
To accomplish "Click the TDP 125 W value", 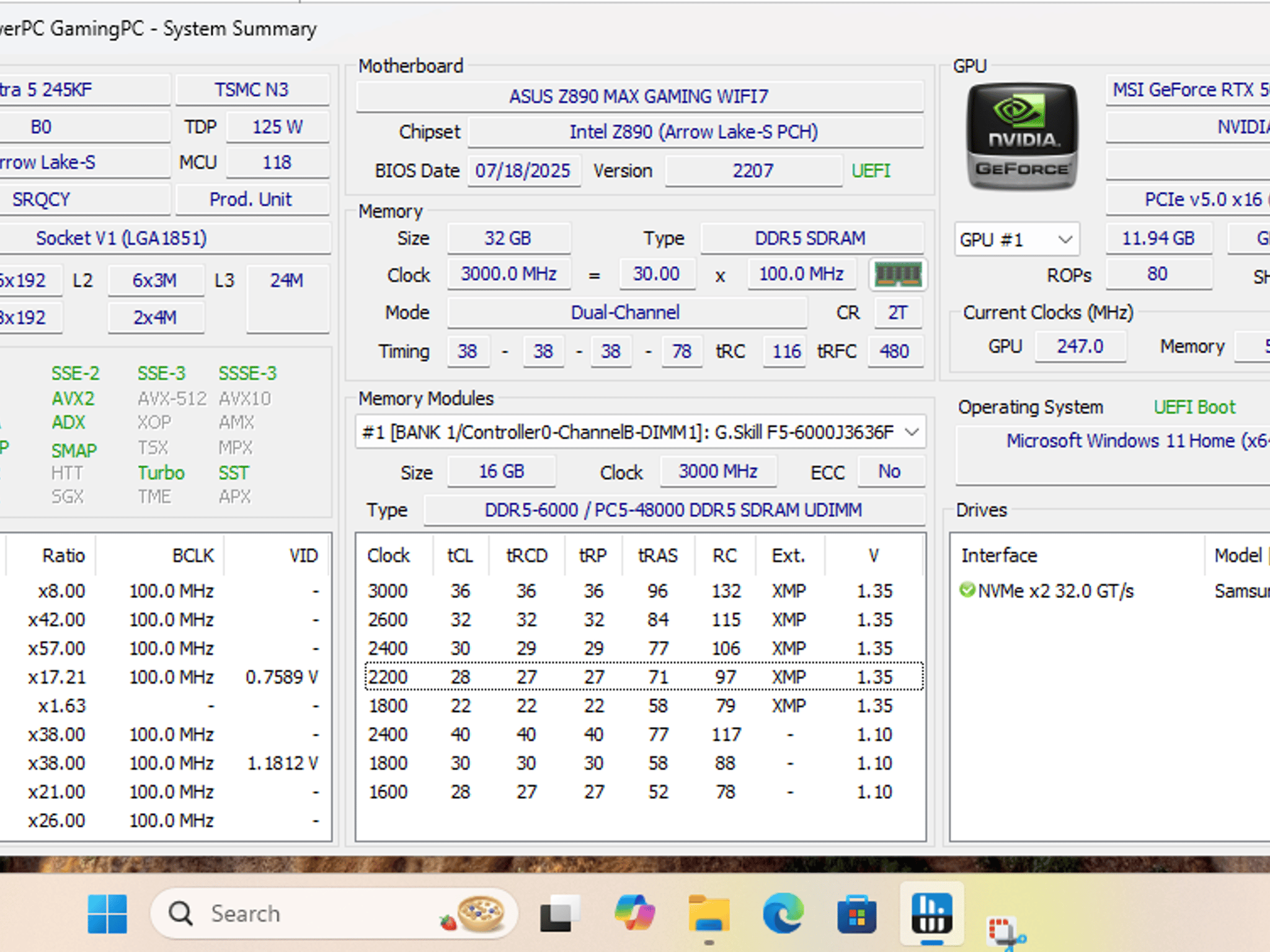I will pyautogui.click(x=277, y=126).
